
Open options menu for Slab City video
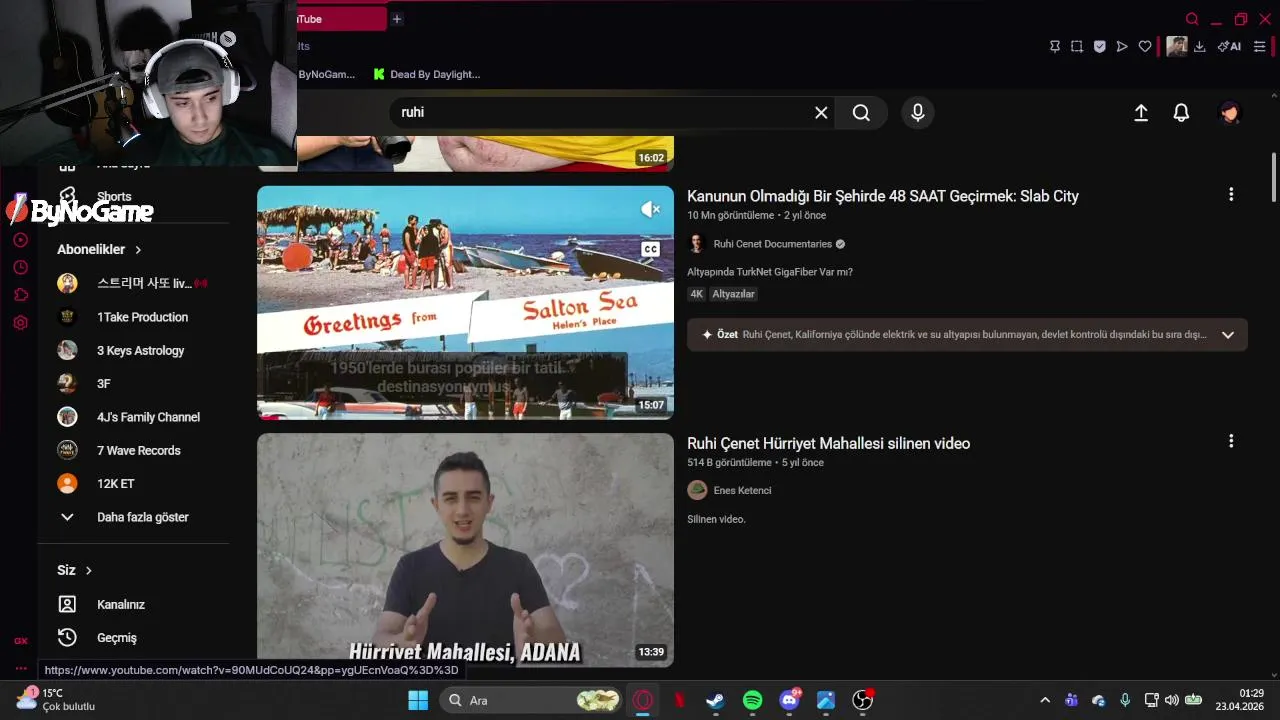coord(1231,194)
